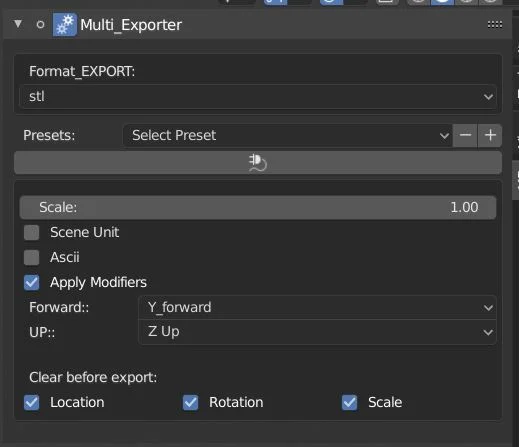Open the Format_EXPORT stl dropdown

(258, 97)
